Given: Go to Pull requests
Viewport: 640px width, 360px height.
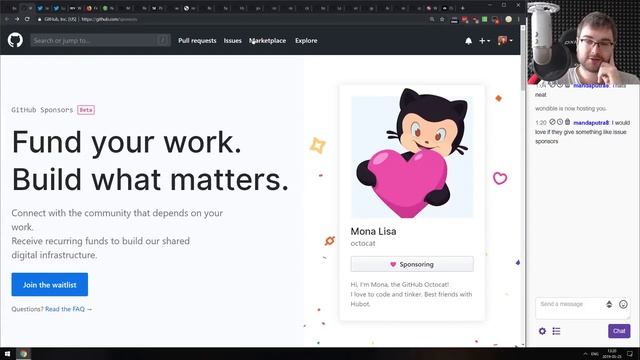Looking at the screenshot, I should click(x=197, y=40).
